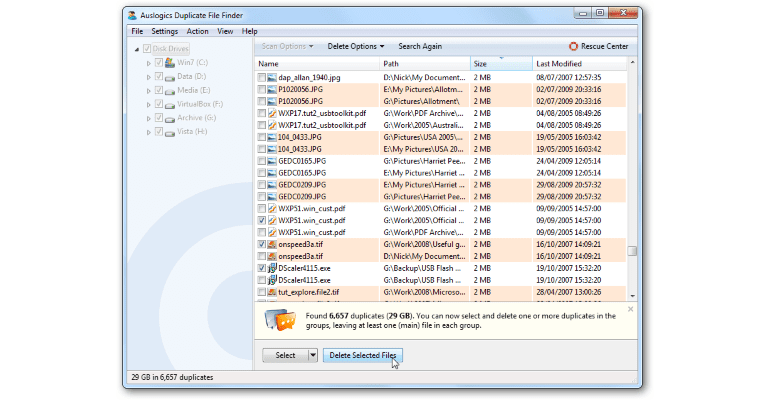The height and width of the screenshot is (400, 770).
Task: Open the Action menu
Action: [197, 31]
